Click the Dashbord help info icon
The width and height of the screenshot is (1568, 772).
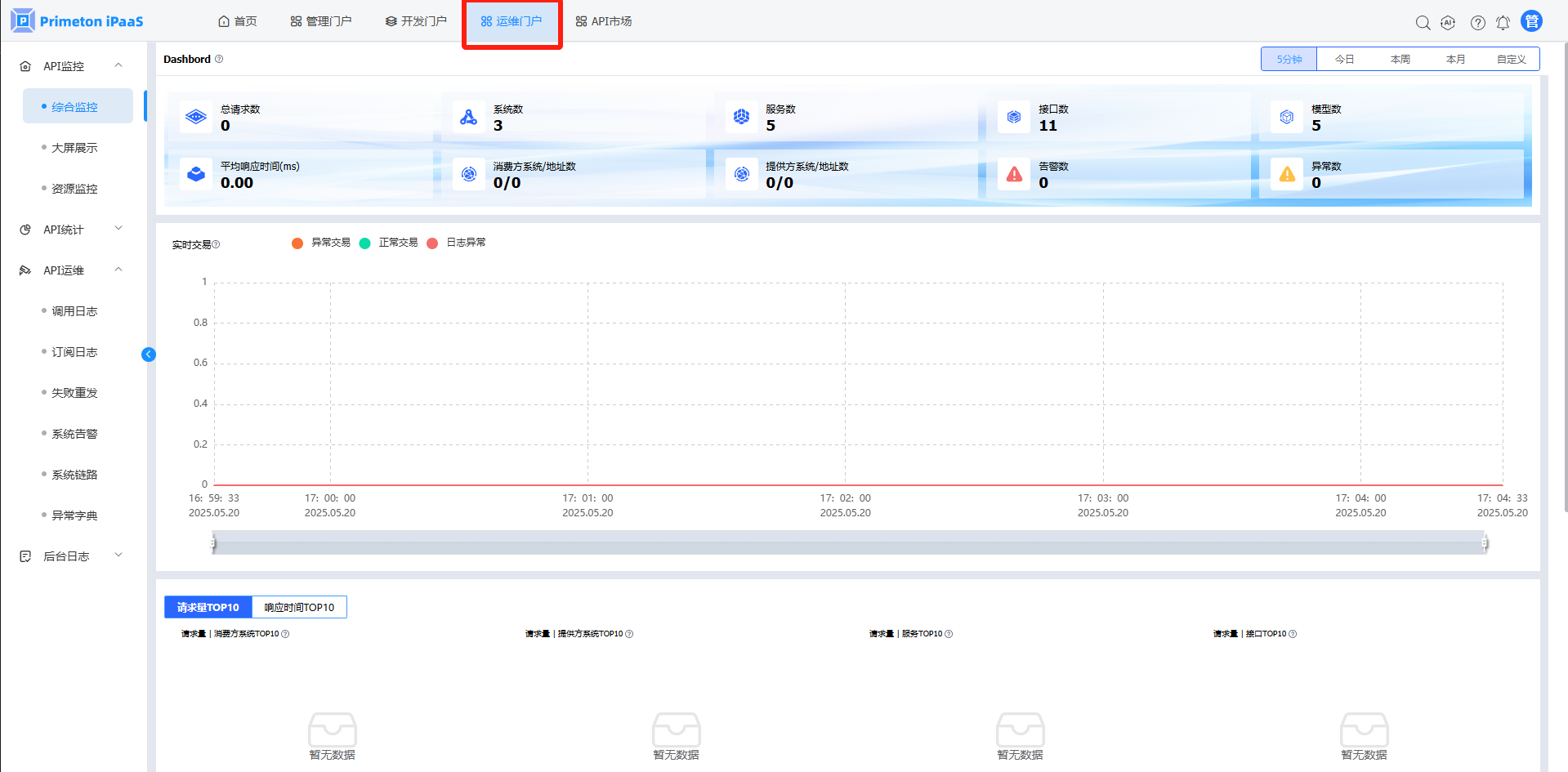pyautogui.click(x=219, y=59)
